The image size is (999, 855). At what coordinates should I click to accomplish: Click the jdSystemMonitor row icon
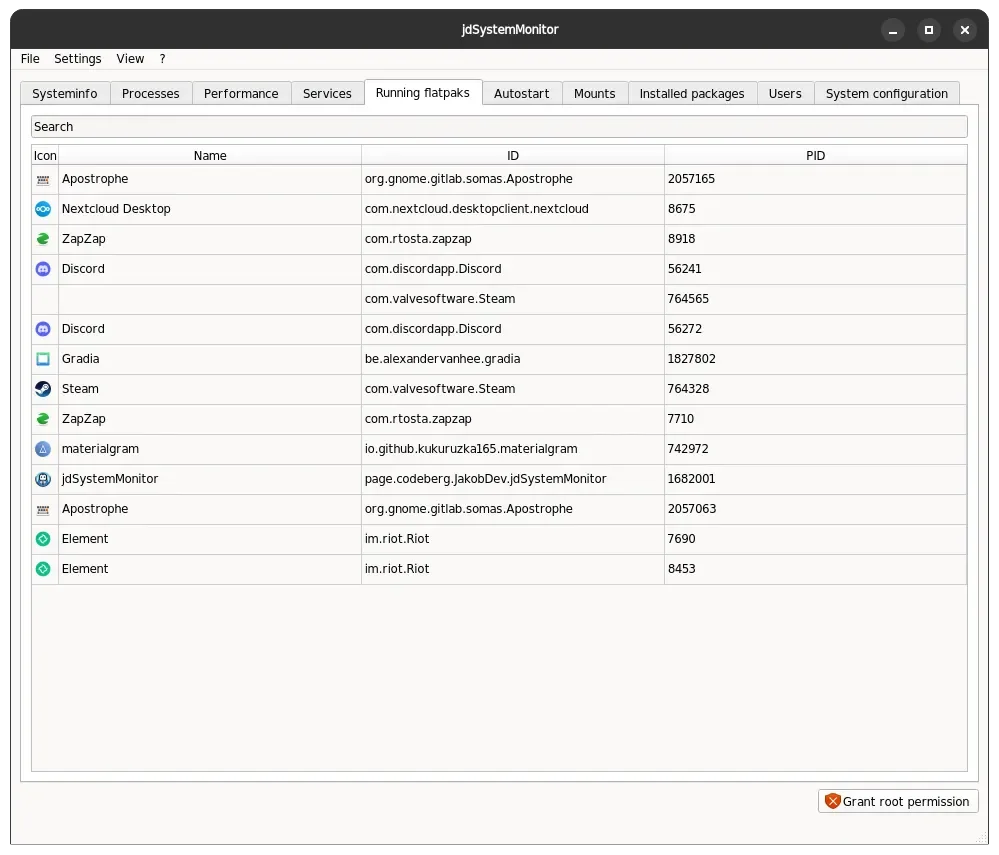click(43, 479)
